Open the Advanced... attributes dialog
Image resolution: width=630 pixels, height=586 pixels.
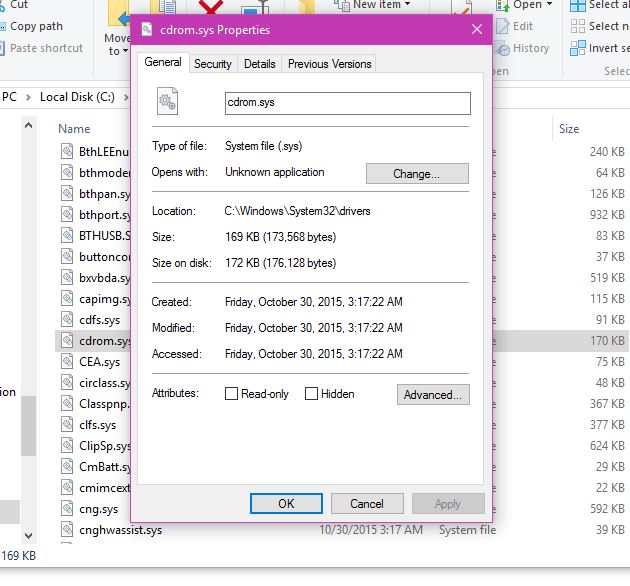click(x=433, y=395)
